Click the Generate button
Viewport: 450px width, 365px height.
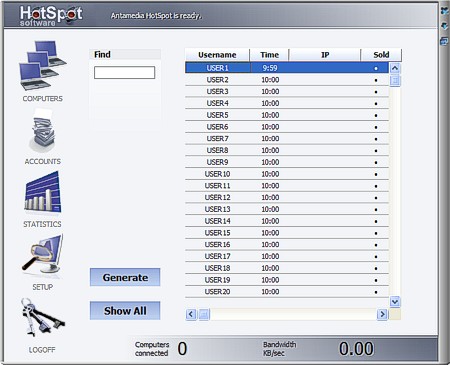[125, 277]
